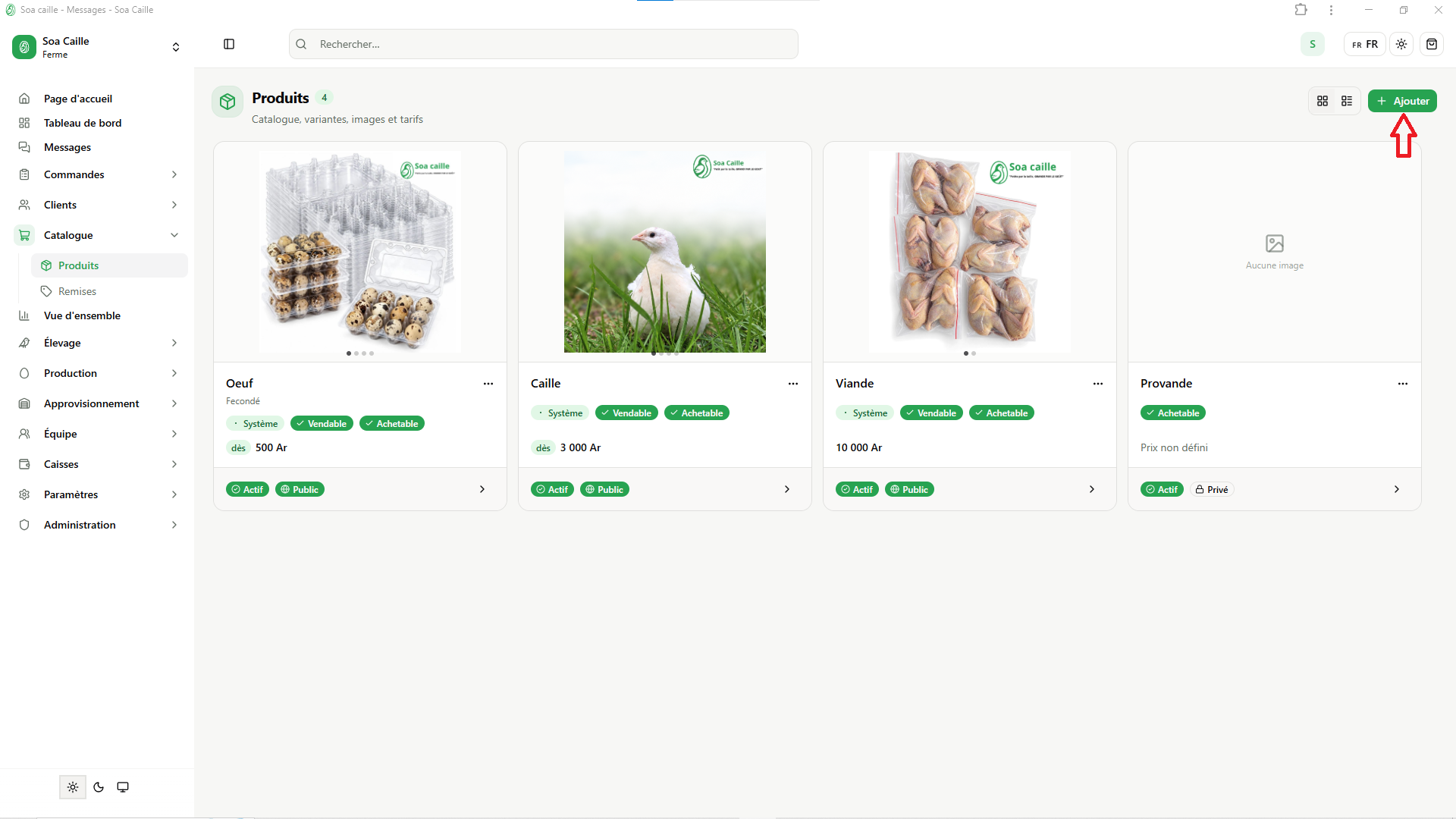Toggle theme using top-right sun icon
This screenshot has height=819, width=1456.
(x=1401, y=44)
